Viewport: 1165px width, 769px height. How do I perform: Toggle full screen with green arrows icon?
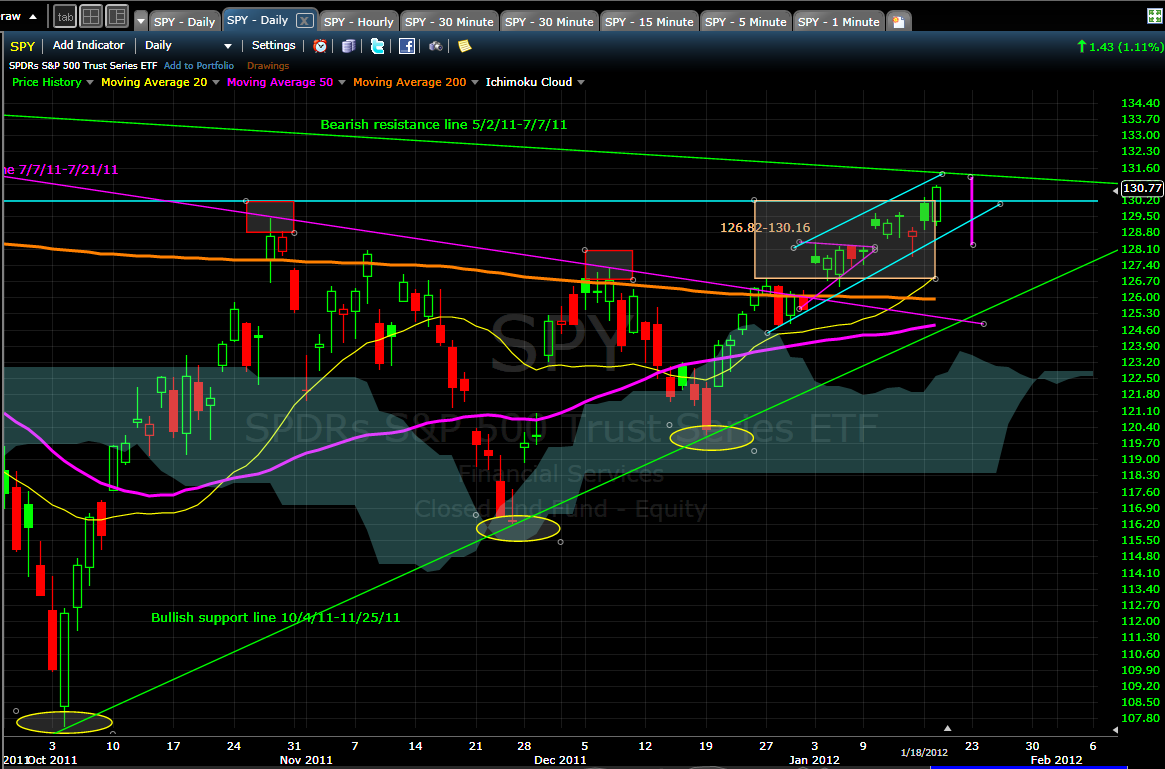point(1155,16)
